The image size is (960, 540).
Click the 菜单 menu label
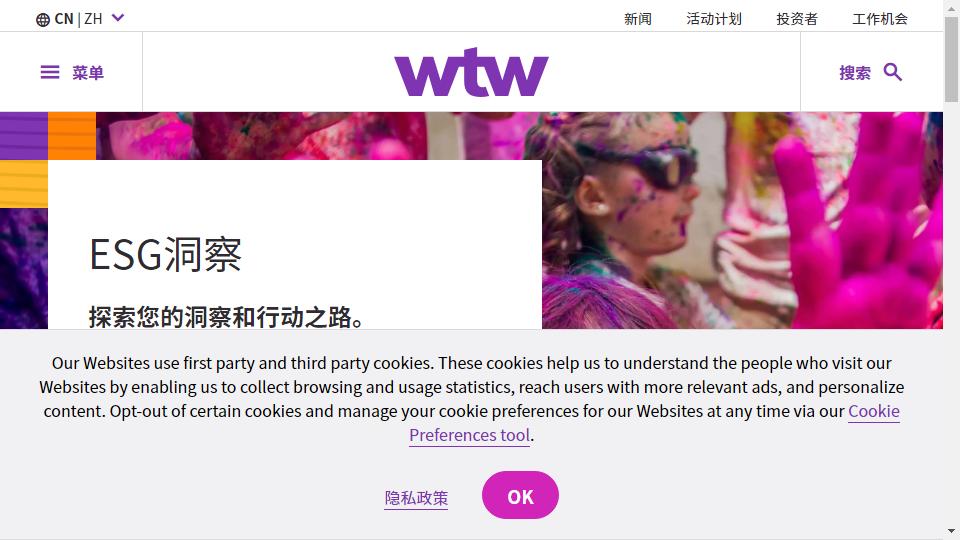click(88, 73)
